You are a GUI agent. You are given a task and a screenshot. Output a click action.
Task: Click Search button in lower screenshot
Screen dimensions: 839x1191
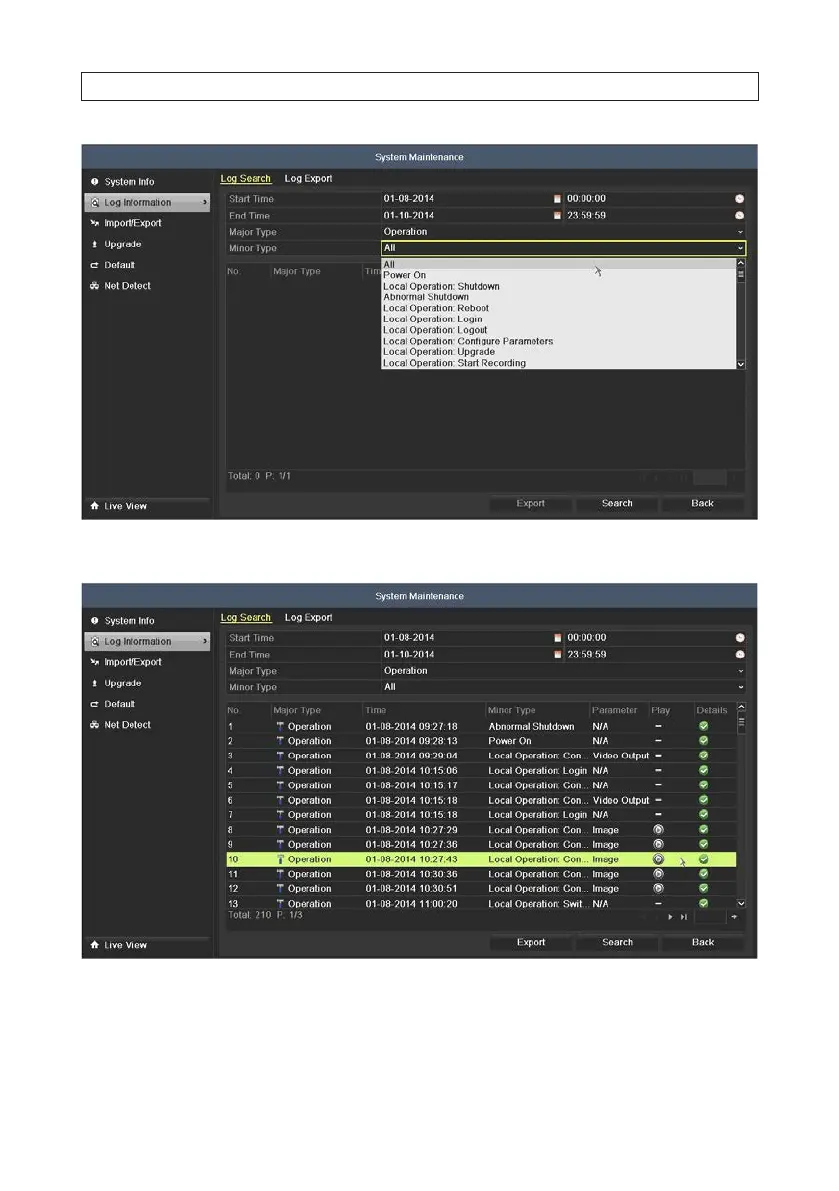pos(617,942)
